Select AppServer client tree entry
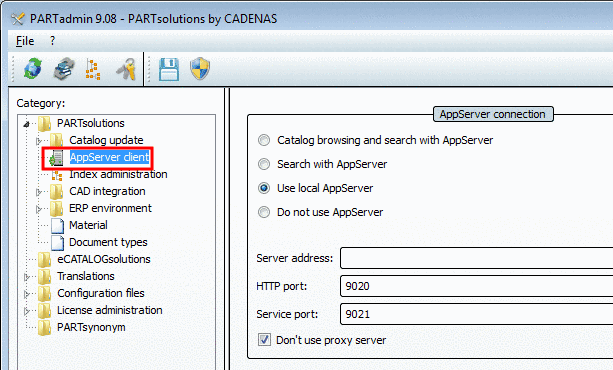The width and height of the screenshot is (613, 370). point(109,157)
